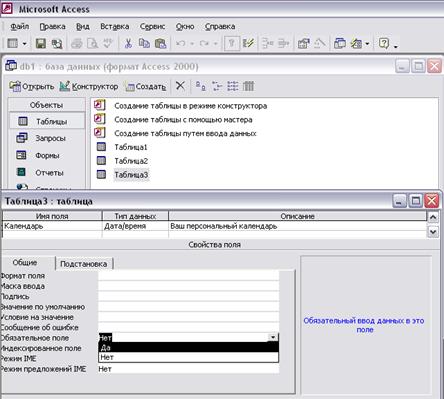
Task: Show the Database Window icon
Action: [340, 43]
